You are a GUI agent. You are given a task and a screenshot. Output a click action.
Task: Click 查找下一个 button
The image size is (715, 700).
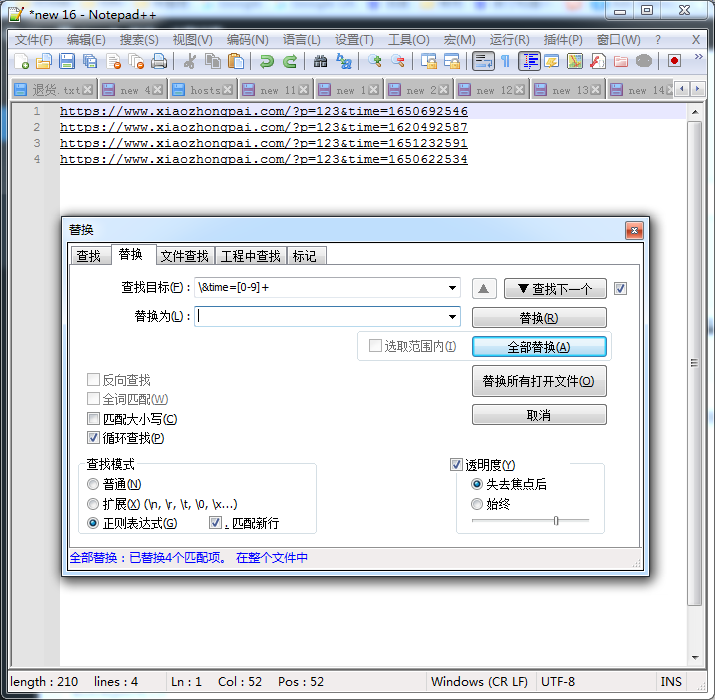[x=555, y=289]
